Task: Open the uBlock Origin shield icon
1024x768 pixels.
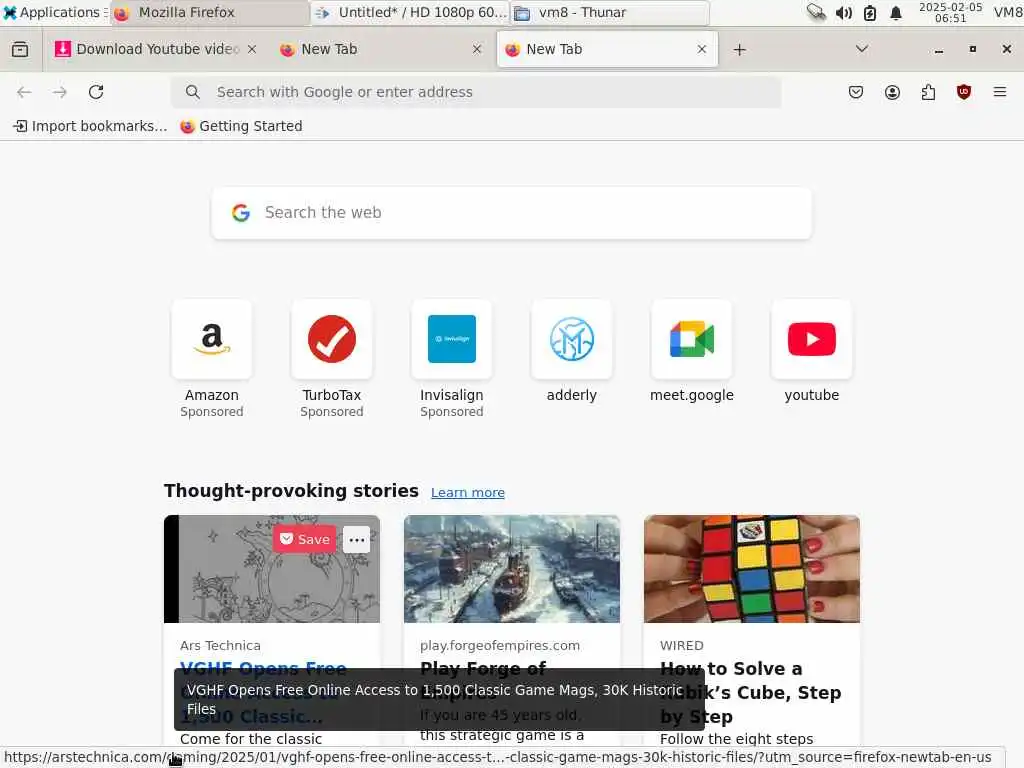Action: click(x=964, y=92)
